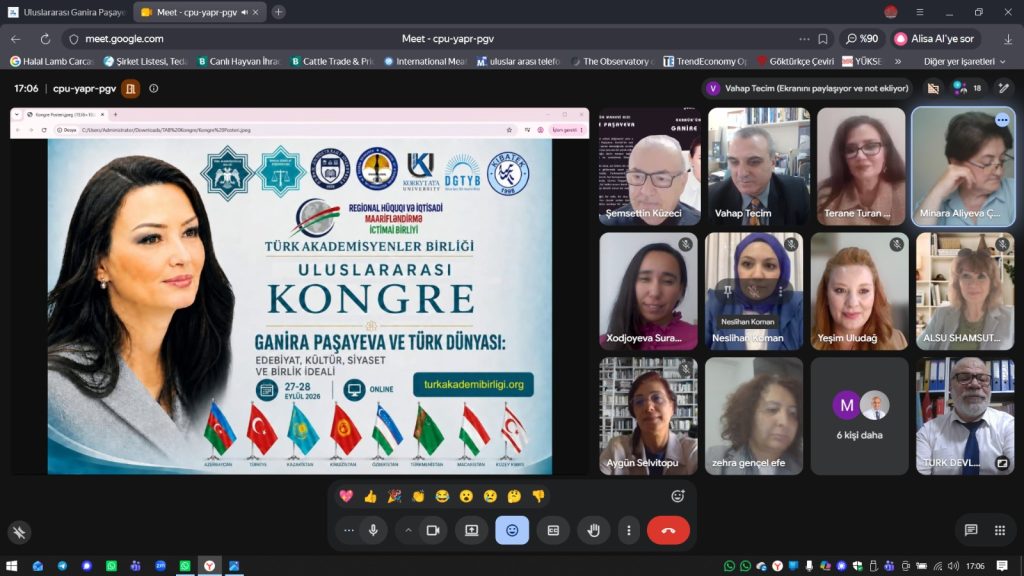Image resolution: width=1024 pixels, height=576 pixels.
Task: Open a new browser tab
Action: [278, 12]
